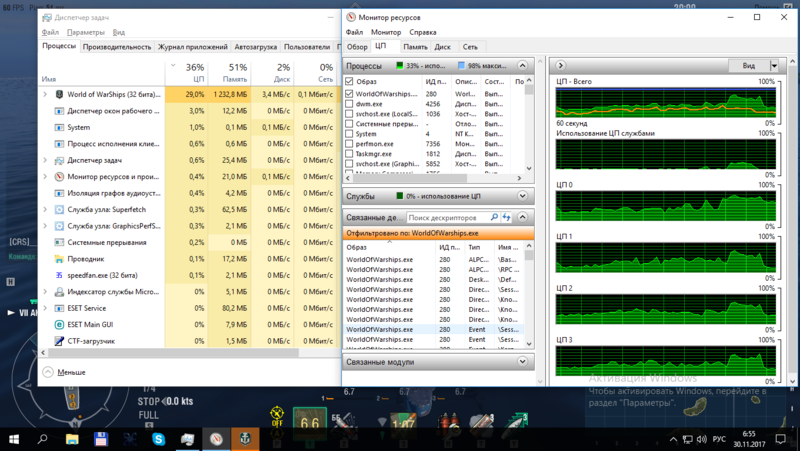Sort by ЦП column in Task Manager
Viewport: 800px width, 451px height.
pos(187,73)
